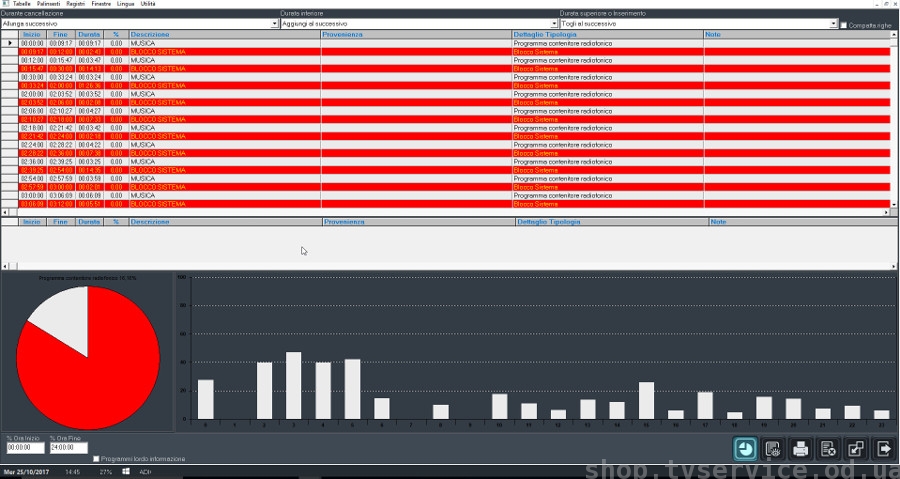The width and height of the screenshot is (900, 479).
Task: Click the printer icon
Action: (800, 449)
